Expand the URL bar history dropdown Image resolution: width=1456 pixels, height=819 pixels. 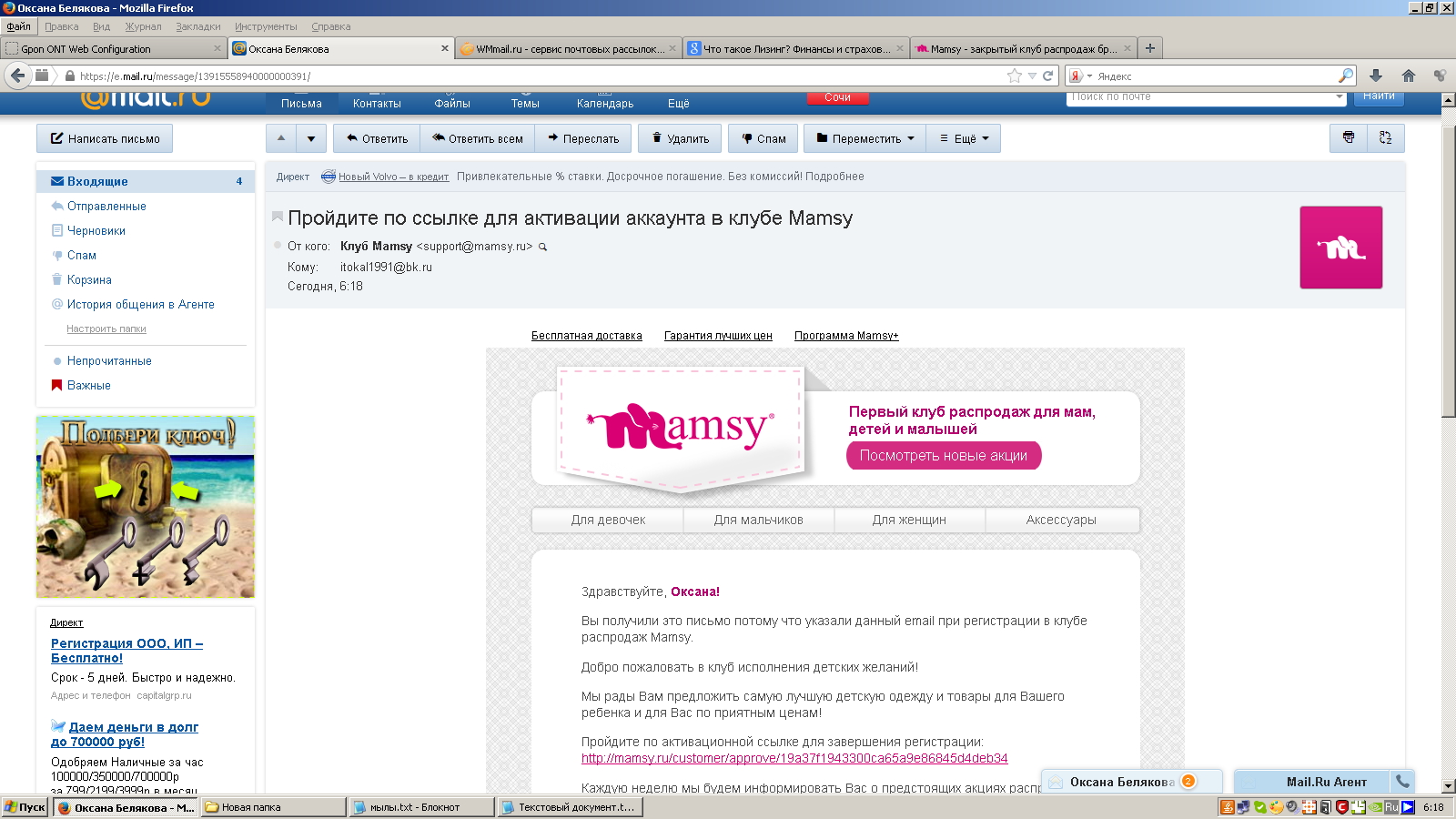(x=1032, y=76)
